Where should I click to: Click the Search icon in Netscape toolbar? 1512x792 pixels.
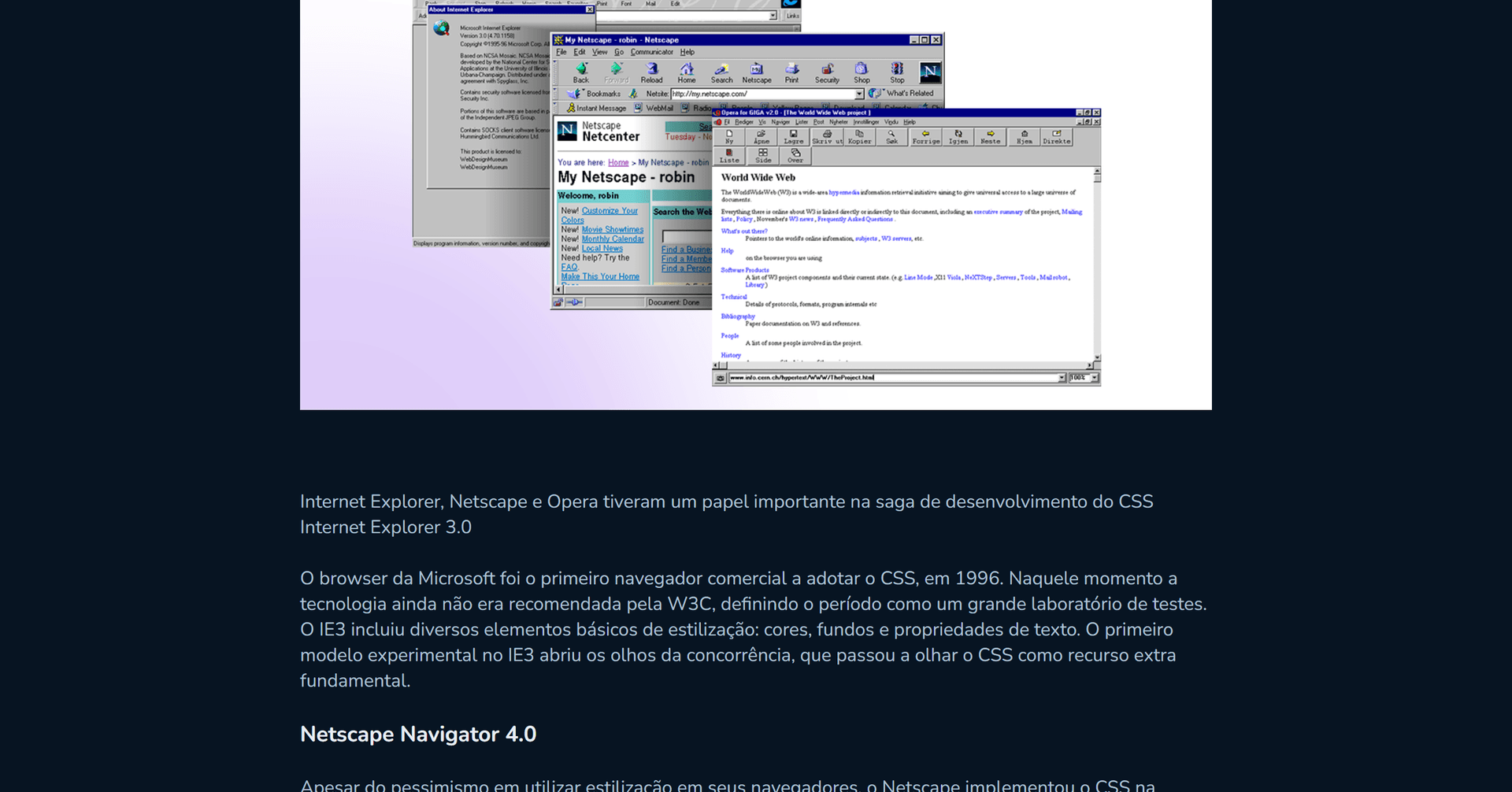721,72
